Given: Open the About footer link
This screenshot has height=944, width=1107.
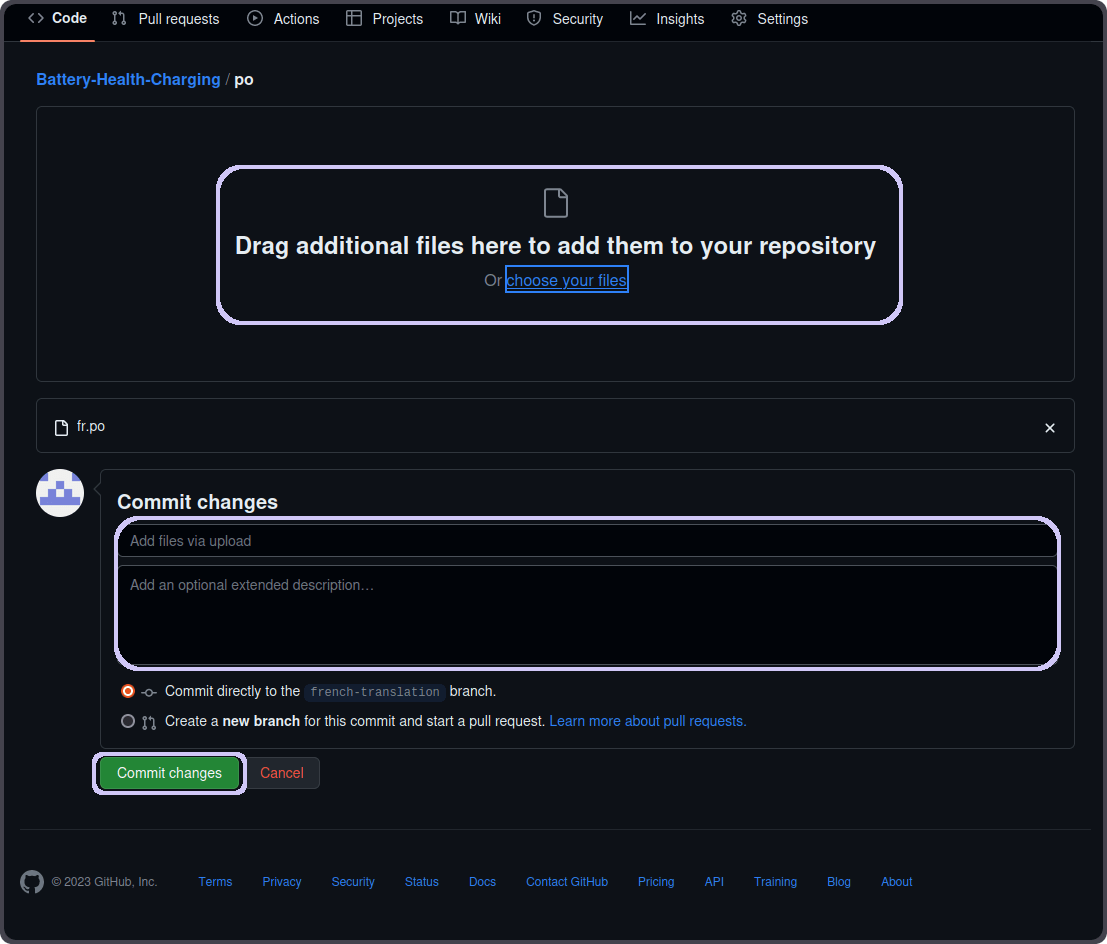Looking at the screenshot, I should (897, 882).
